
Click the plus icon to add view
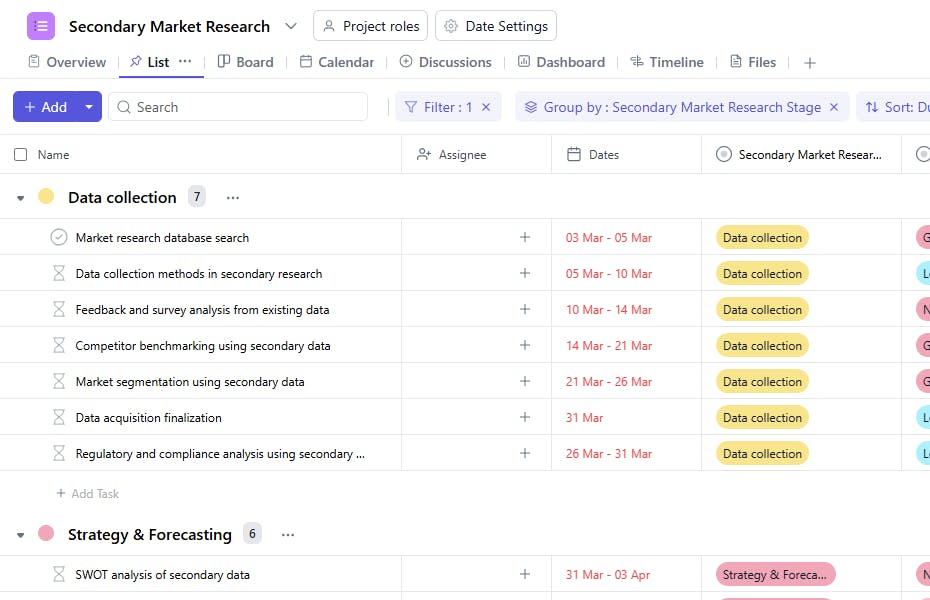[x=810, y=63]
